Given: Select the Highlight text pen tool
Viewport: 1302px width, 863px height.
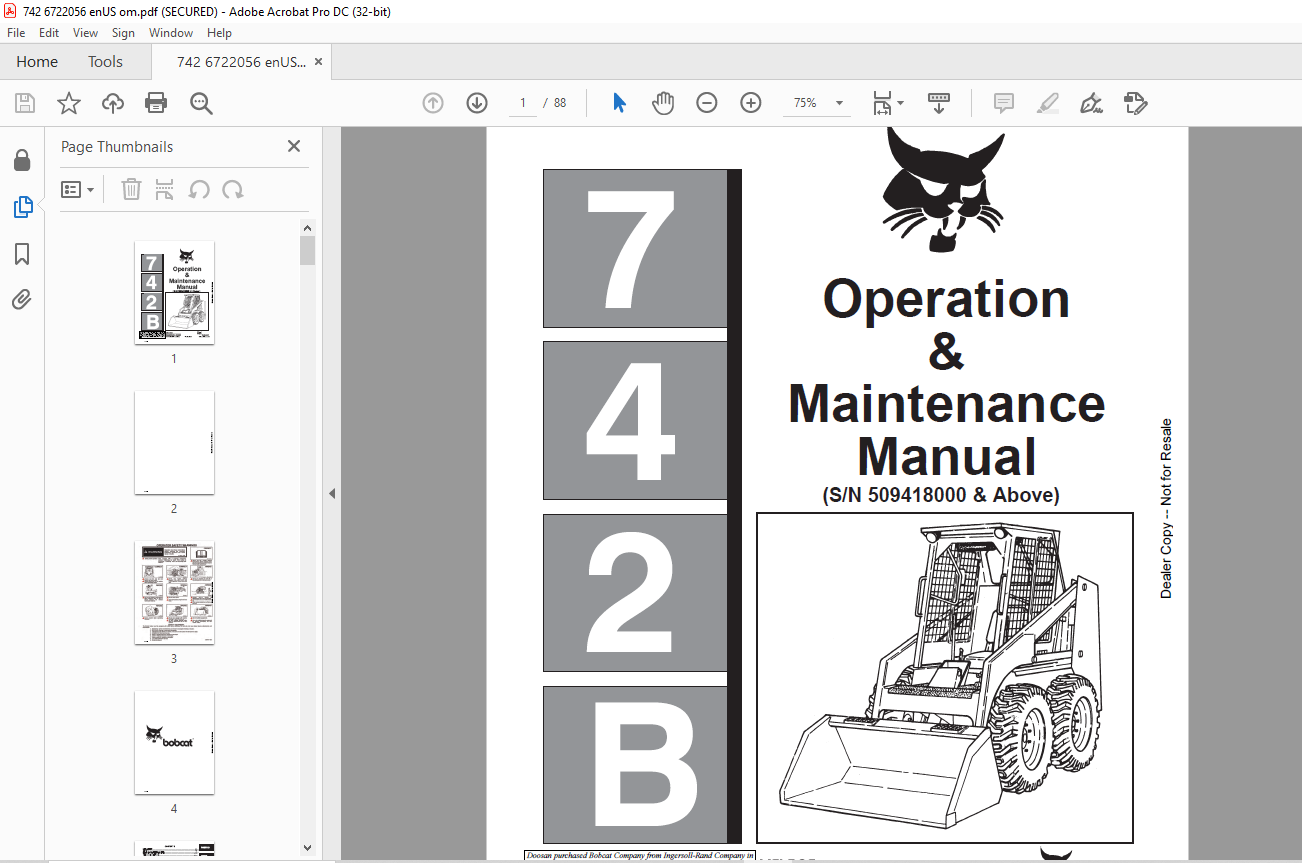Looking at the screenshot, I should click(1047, 103).
